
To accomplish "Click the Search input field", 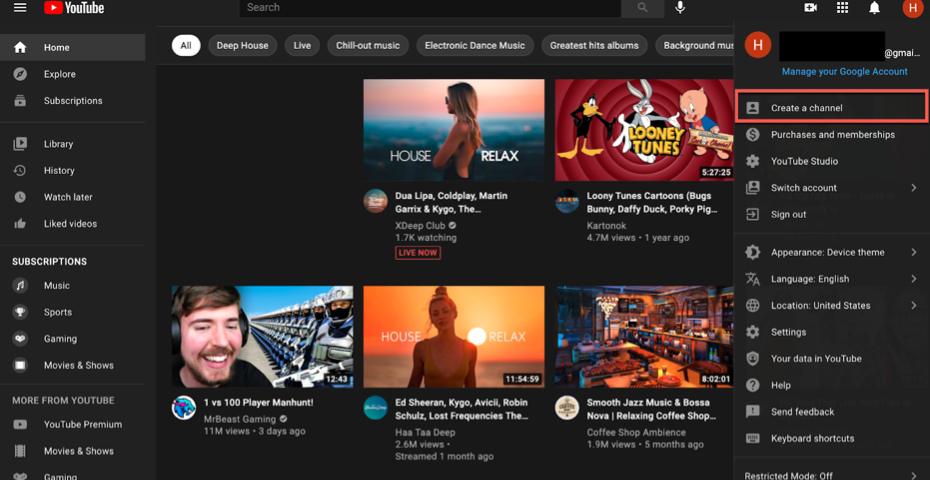I will (x=430, y=8).
